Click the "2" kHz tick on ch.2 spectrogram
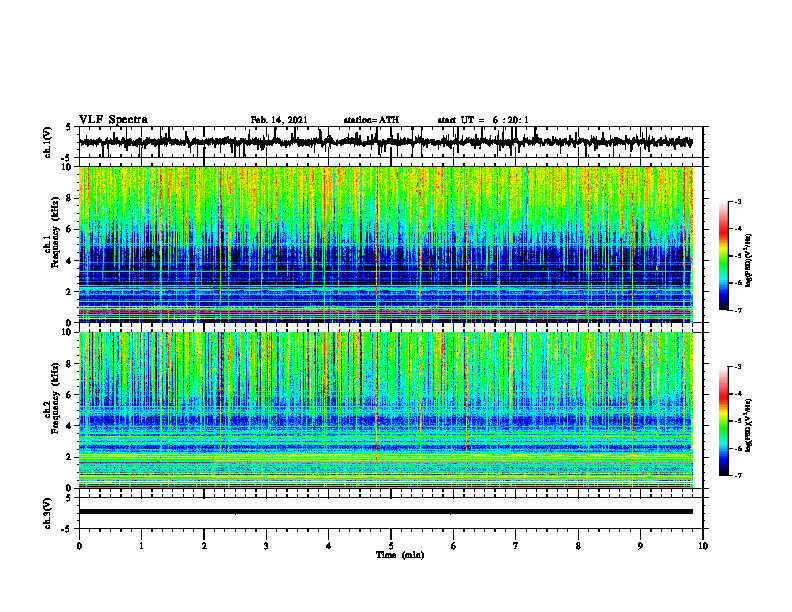Image resolution: width=792 pixels, height=612 pixels. coord(70,457)
